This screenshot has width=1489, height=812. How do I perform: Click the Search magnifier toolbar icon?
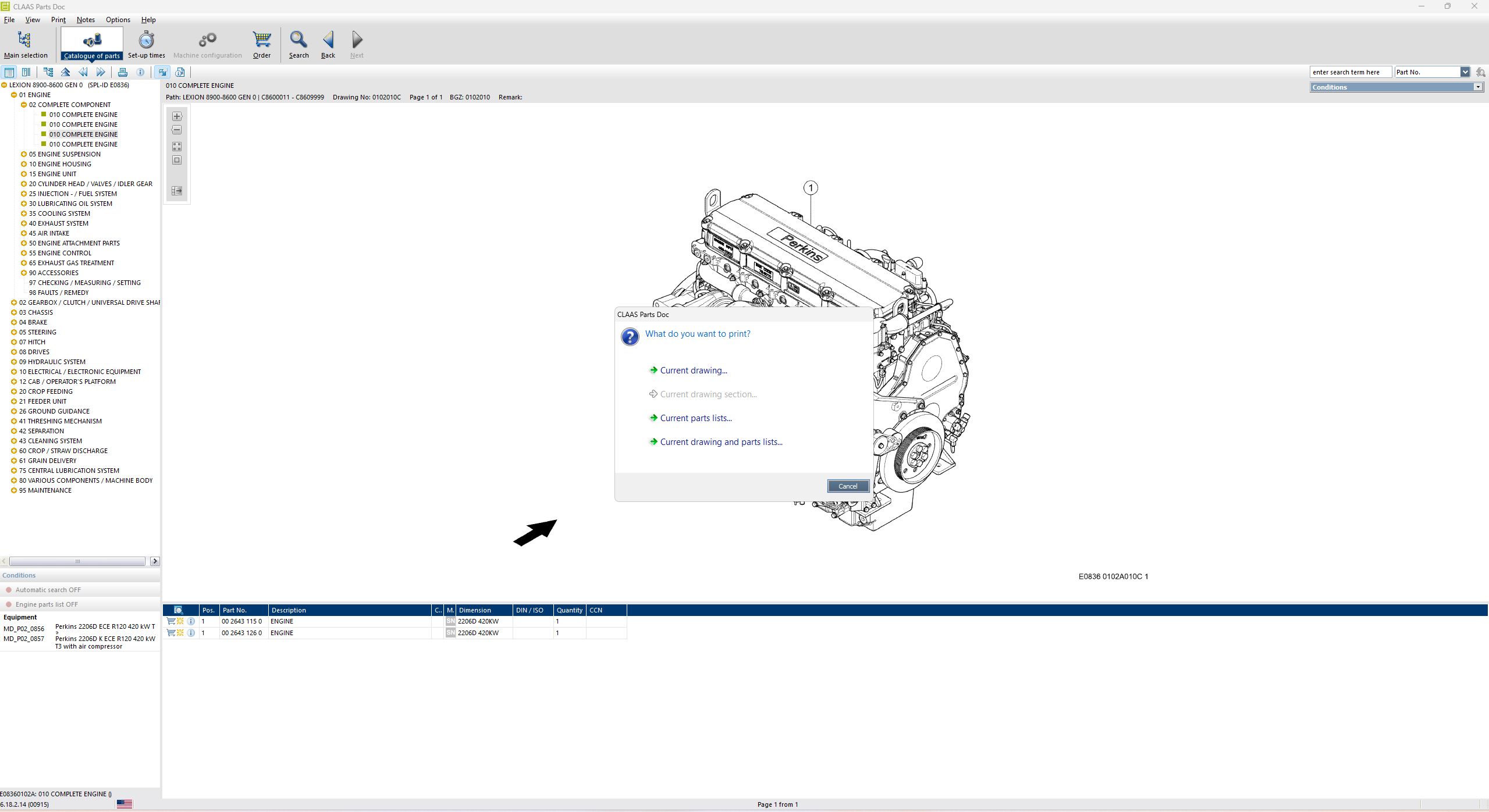pyautogui.click(x=298, y=40)
